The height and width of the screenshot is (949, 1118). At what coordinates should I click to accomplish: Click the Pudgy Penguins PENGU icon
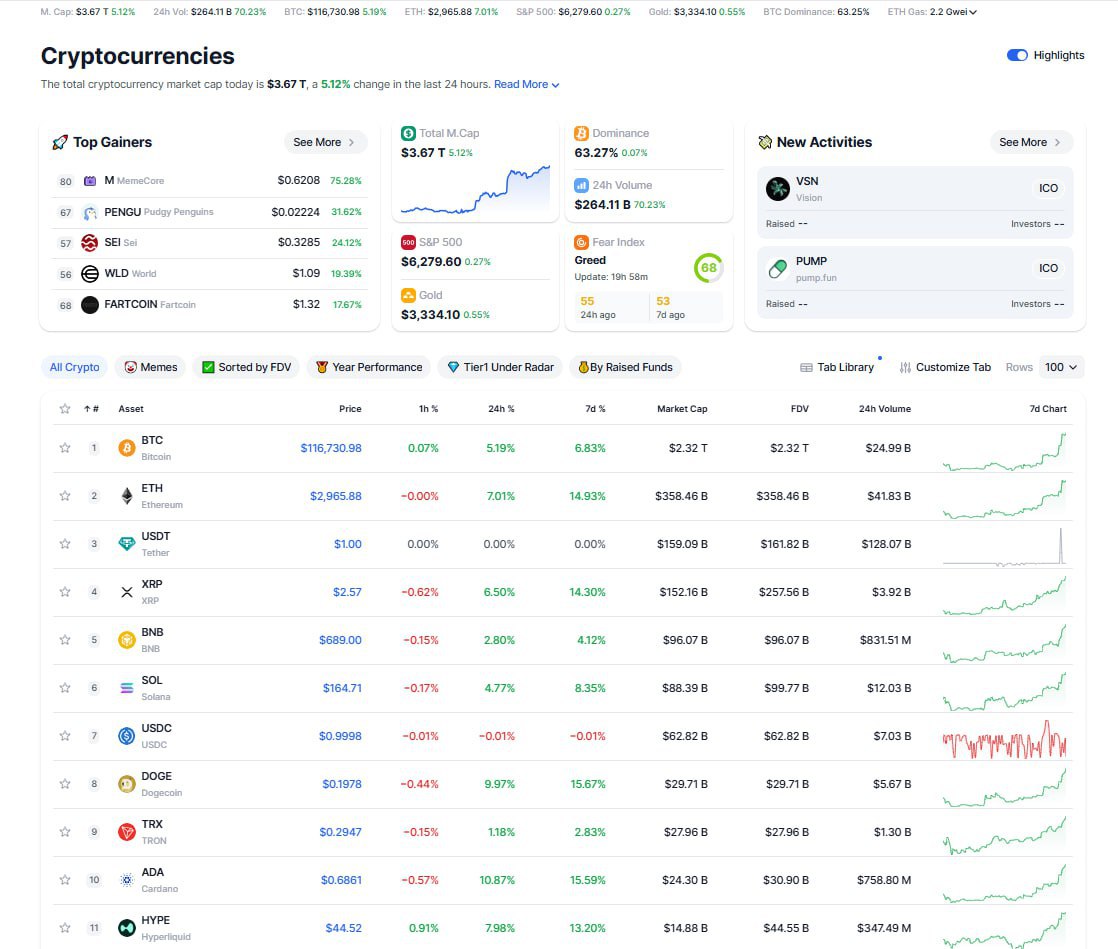(90, 212)
